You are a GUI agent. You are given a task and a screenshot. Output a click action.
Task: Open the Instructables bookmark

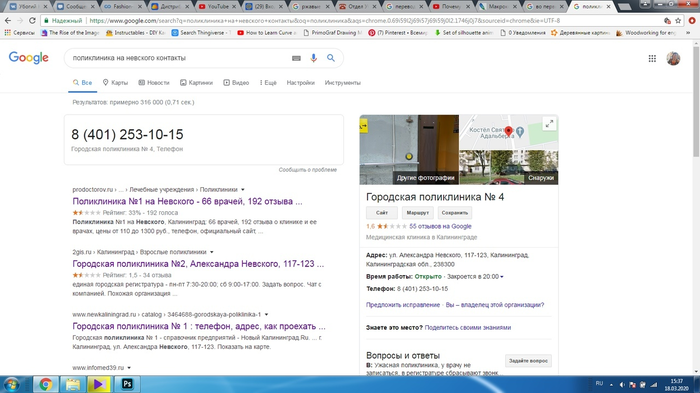(x=135, y=33)
